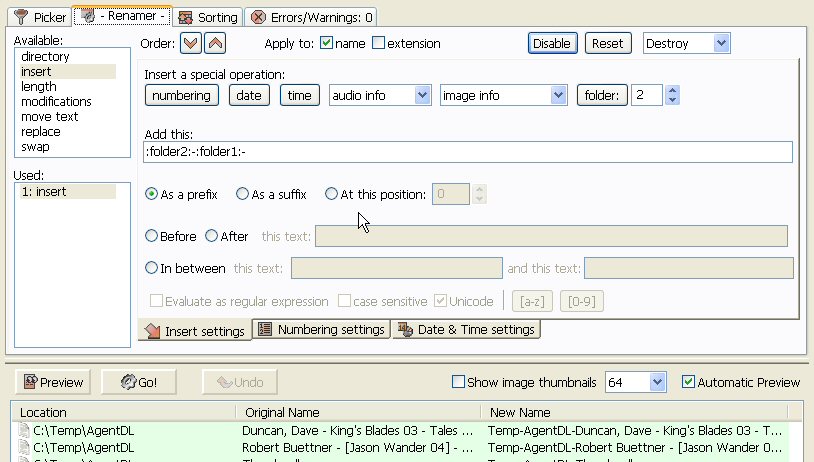
Task: Select swap in Available list
Action: 67,146
